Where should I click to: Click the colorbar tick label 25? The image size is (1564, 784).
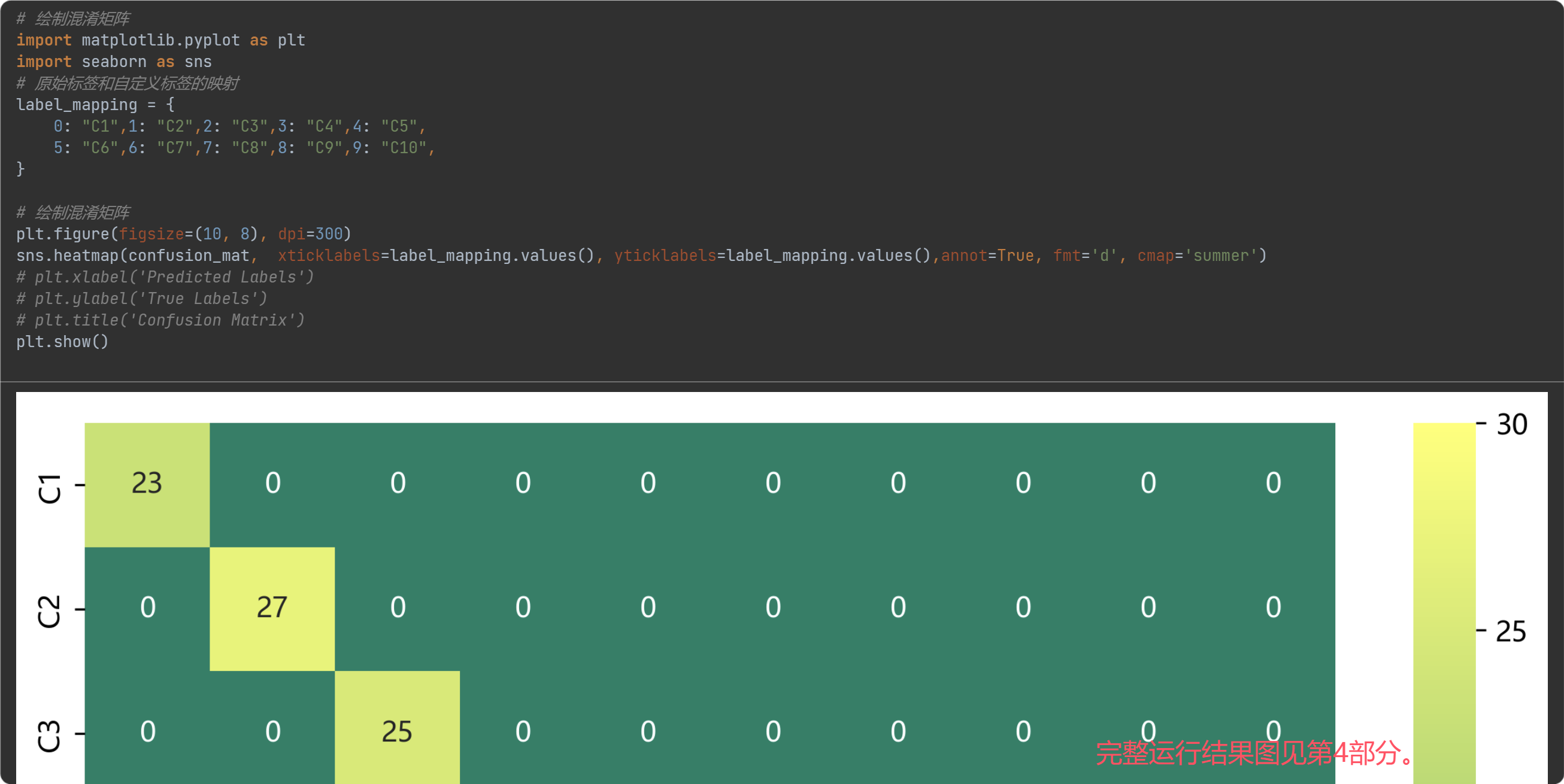click(x=1511, y=633)
